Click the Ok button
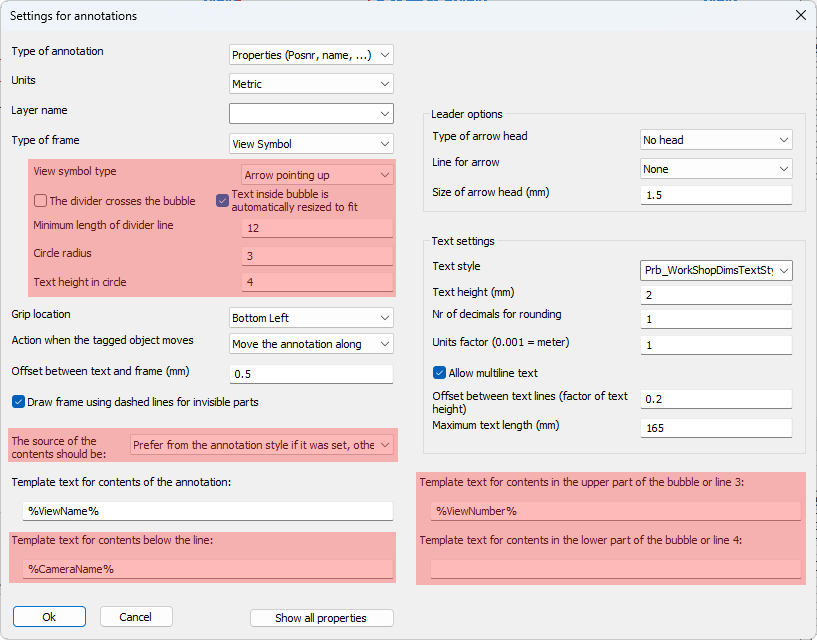This screenshot has height=640, width=817. click(49, 617)
